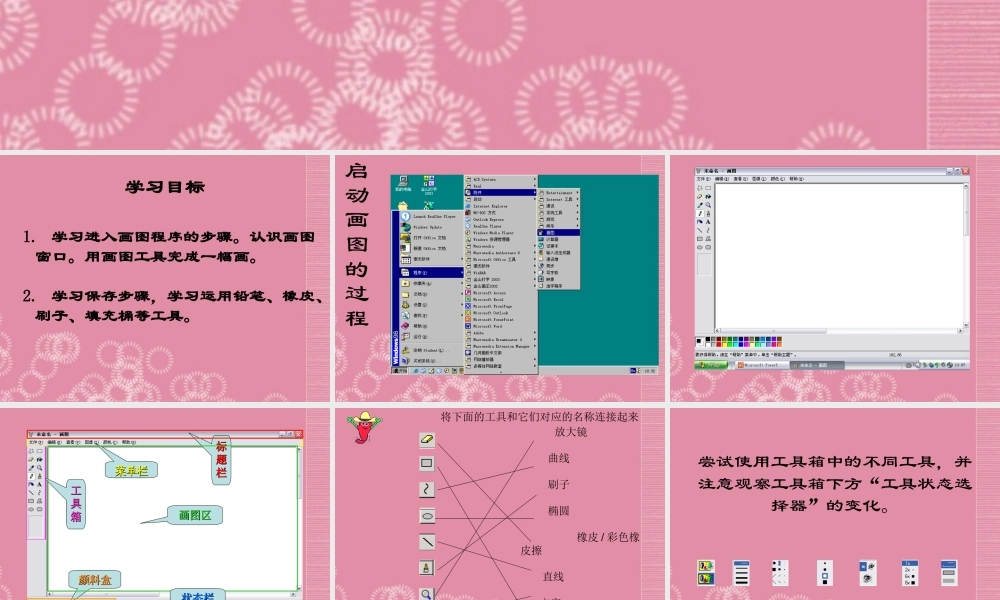Image resolution: width=1000 pixels, height=600 pixels.
Task: Select the 学习目标 slide thumbnail
Action: point(165,278)
